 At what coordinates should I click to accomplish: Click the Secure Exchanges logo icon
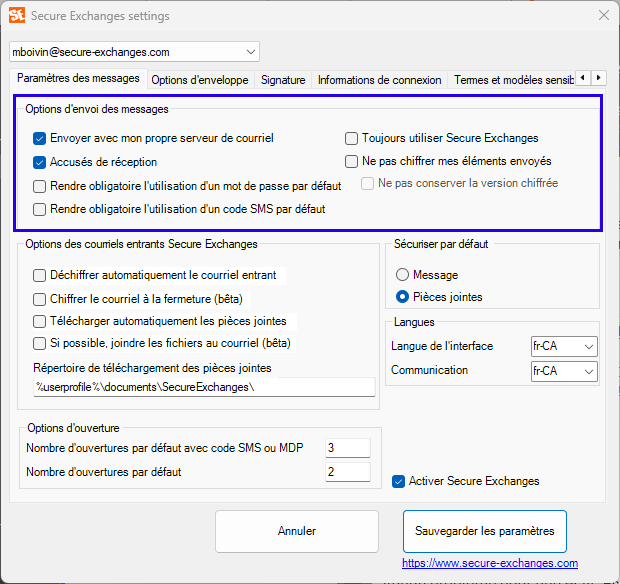(x=17, y=15)
